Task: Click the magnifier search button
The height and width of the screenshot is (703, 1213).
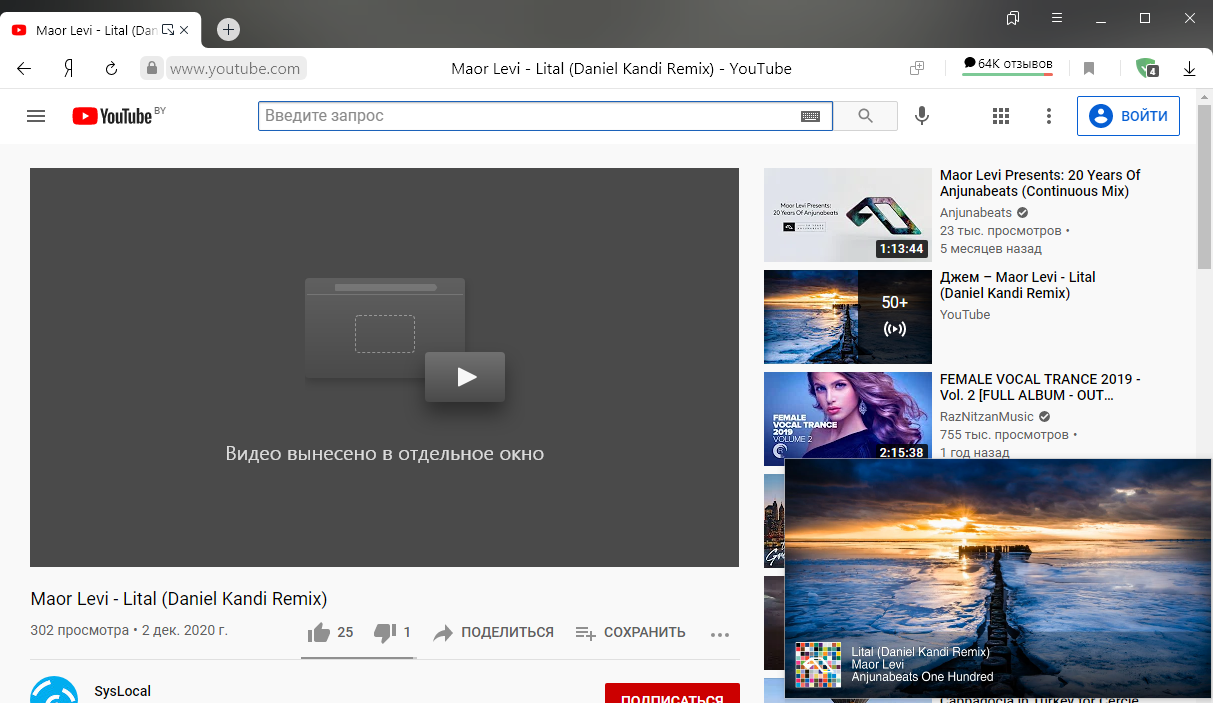Action: pos(865,116)
